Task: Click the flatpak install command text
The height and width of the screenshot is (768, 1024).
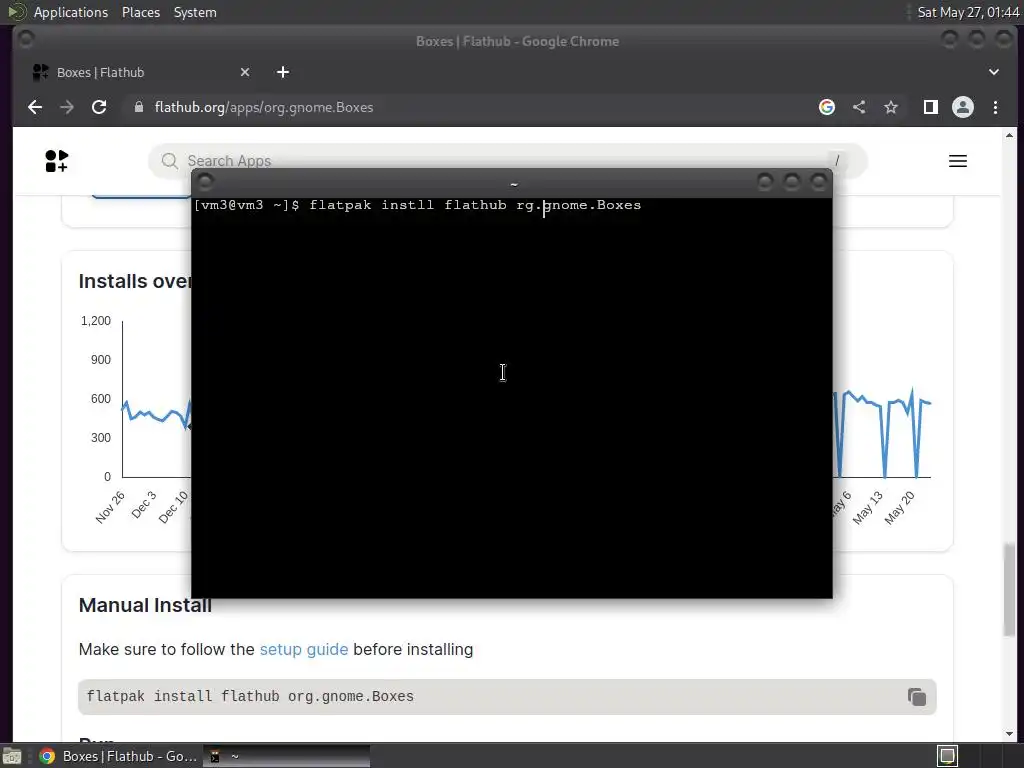Action: coord(250,697)
